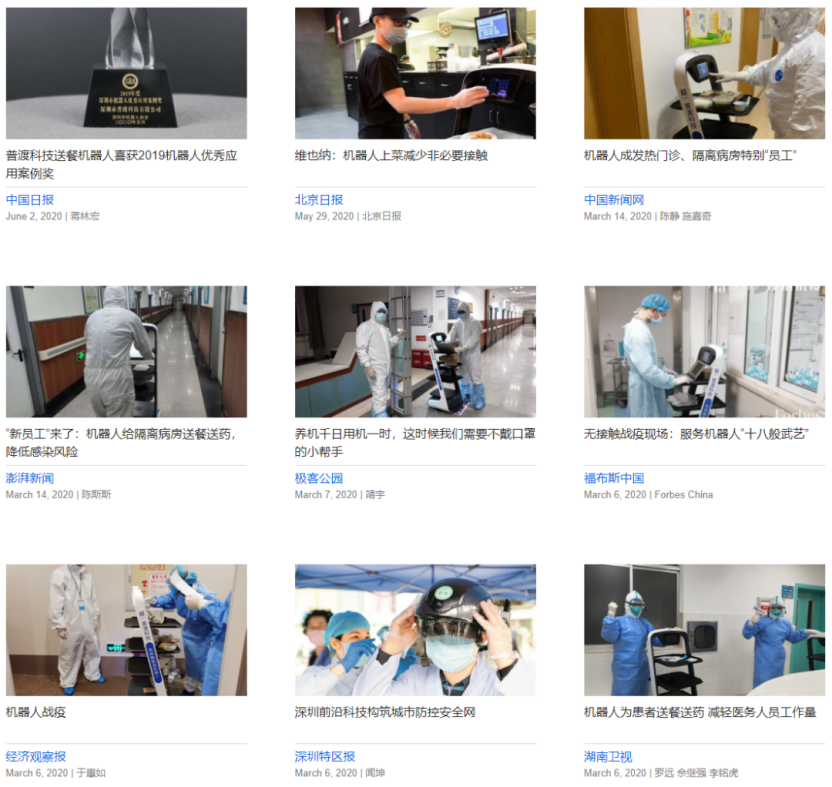The image size is (832, 787).
Task: Open the crystal trophy award thumbnail
Action: (126, 73)
